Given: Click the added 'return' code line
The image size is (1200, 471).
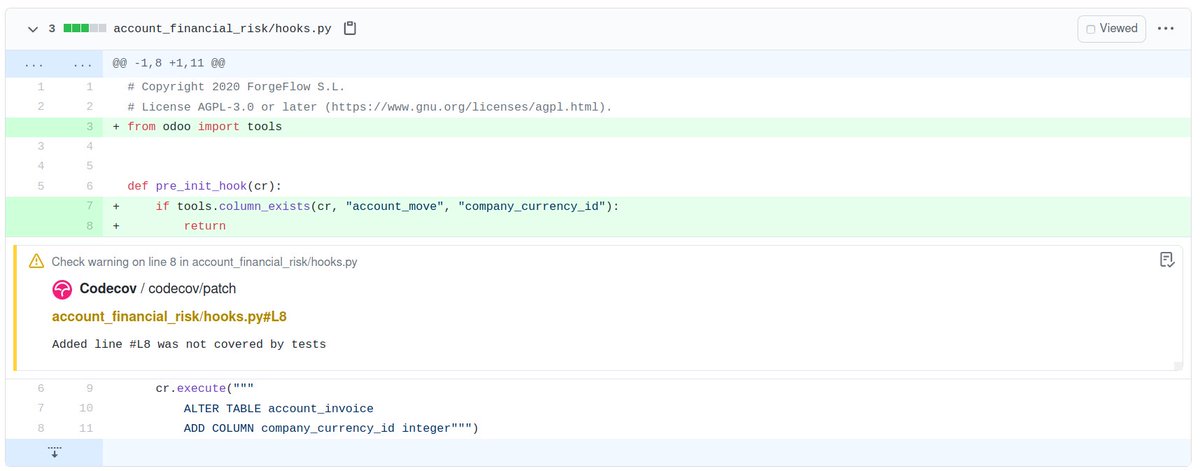Looking at the screenshot, I should (x=204, y=226).
